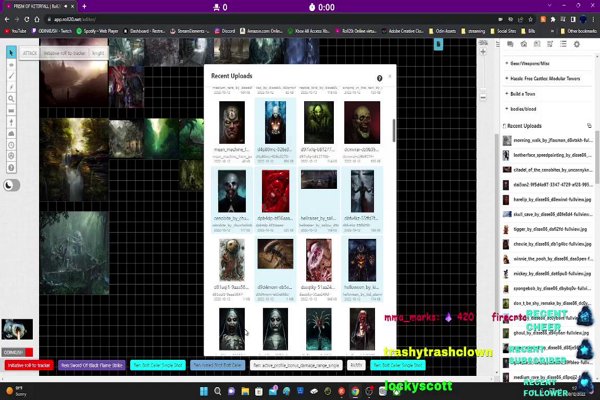This screenshot has width=600, height=400.
Task: Open the Twitch bookmark in bookmarks bar
Action: click(x=52, y=31)
